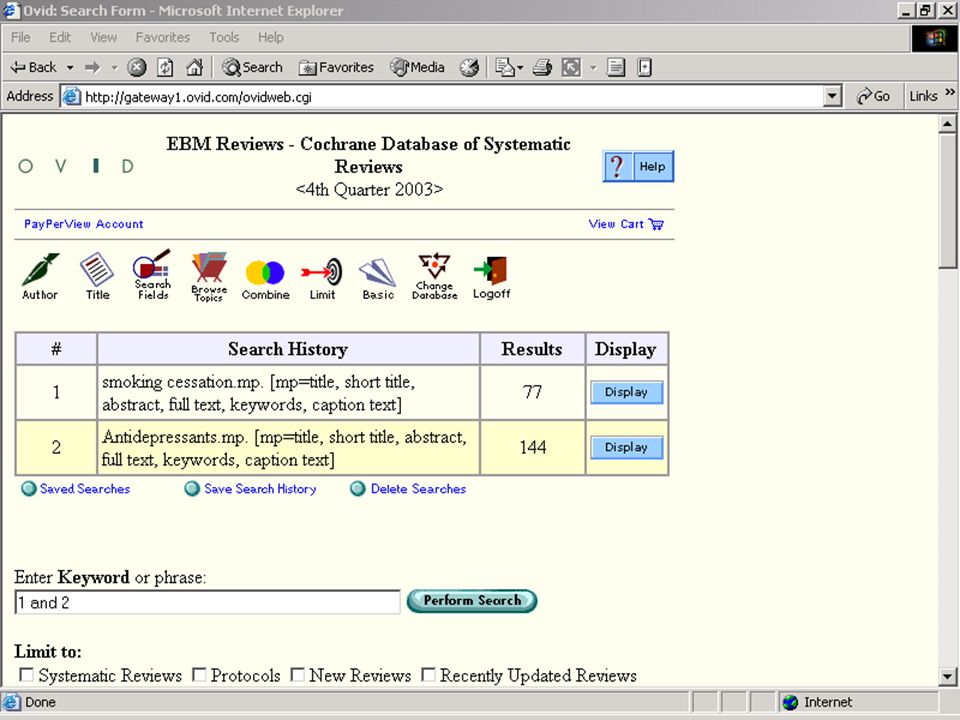
Task: Click the Links toolbar label
Action: tap(923, 96)
